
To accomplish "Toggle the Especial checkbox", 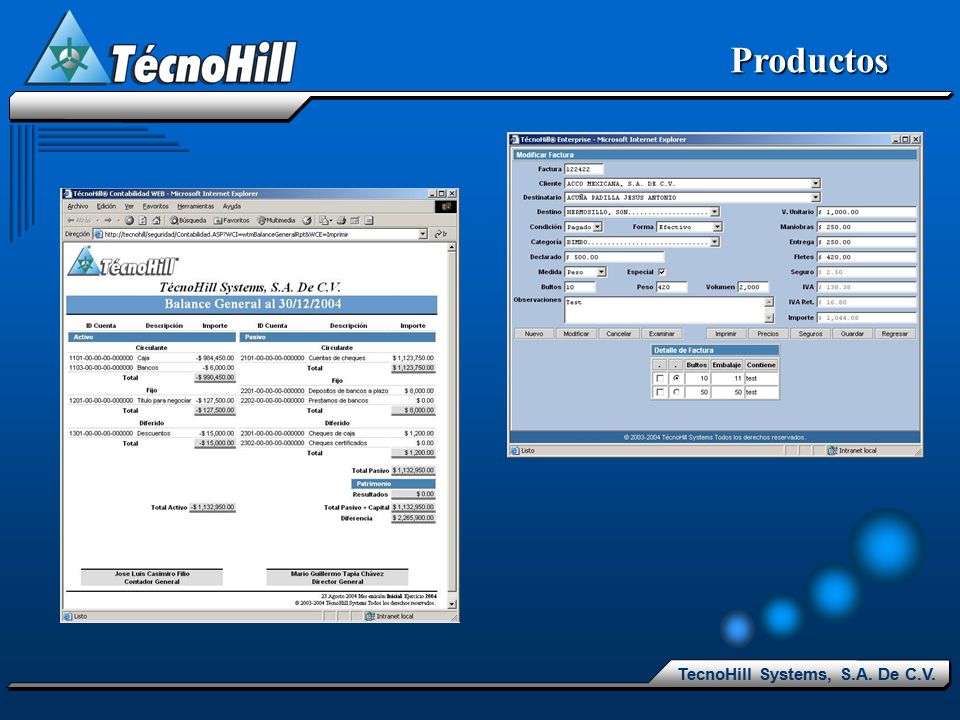I will point(661,272).
